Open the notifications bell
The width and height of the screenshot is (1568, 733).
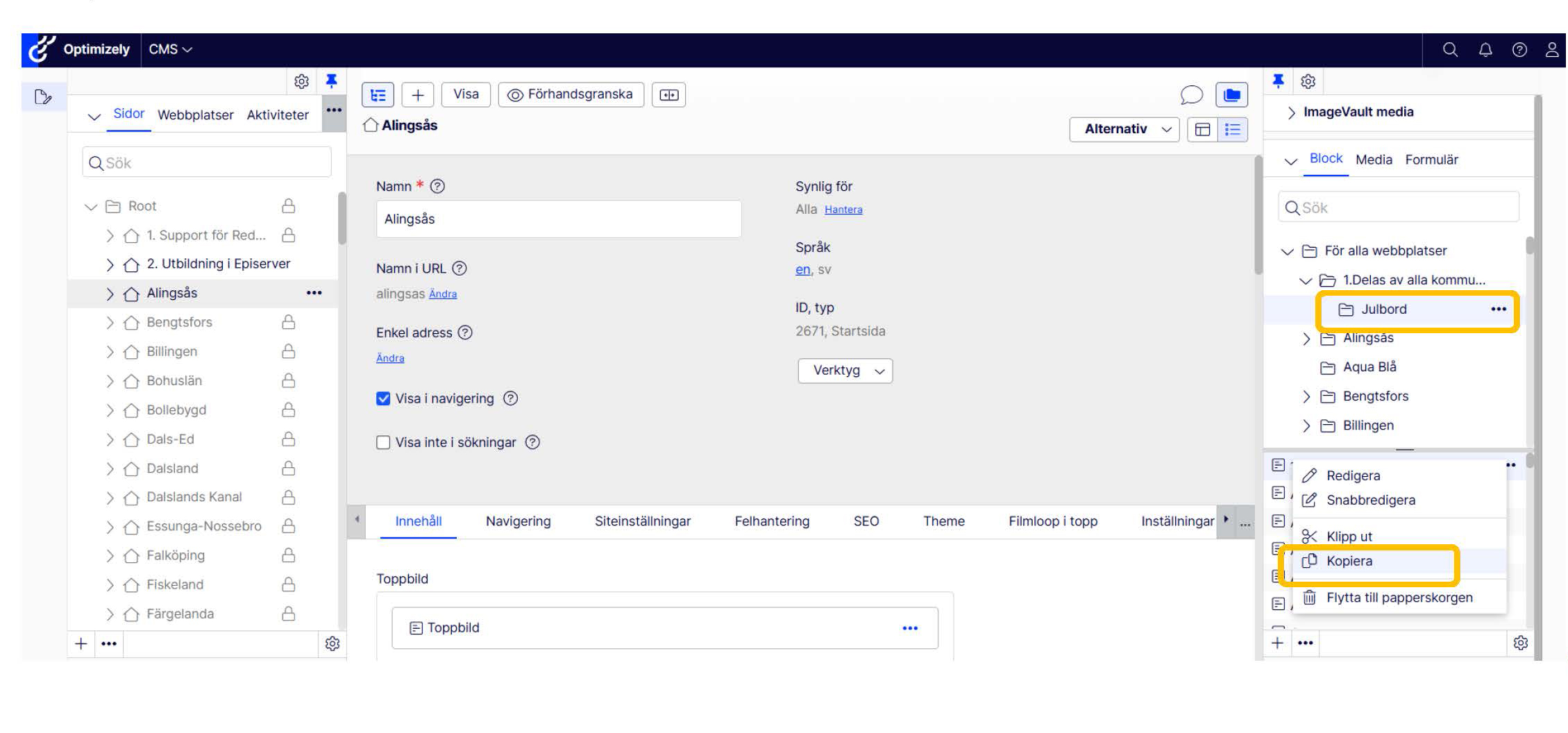(x=1485, y=50)
